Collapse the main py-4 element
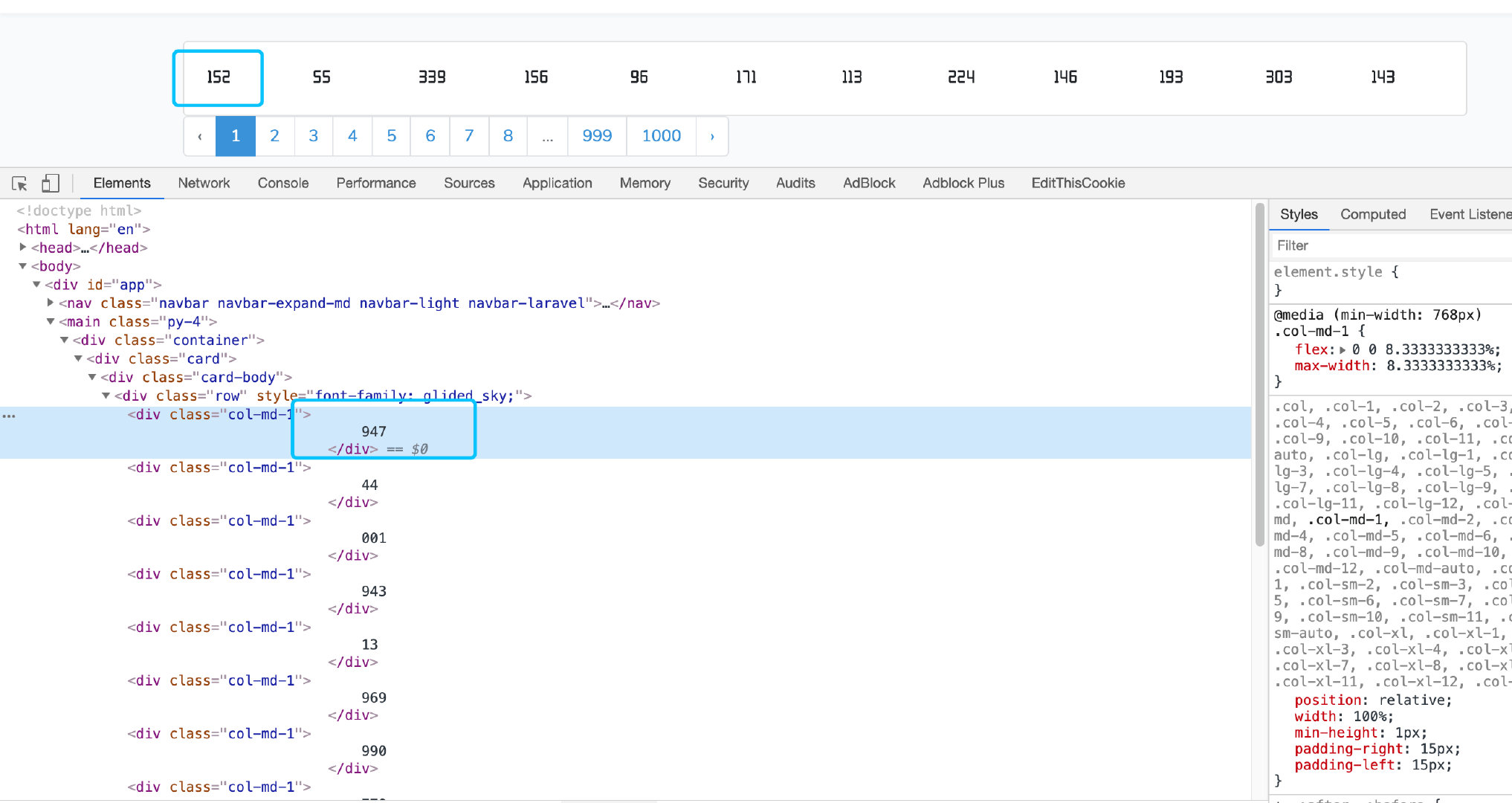 click(x=51, y=321)
